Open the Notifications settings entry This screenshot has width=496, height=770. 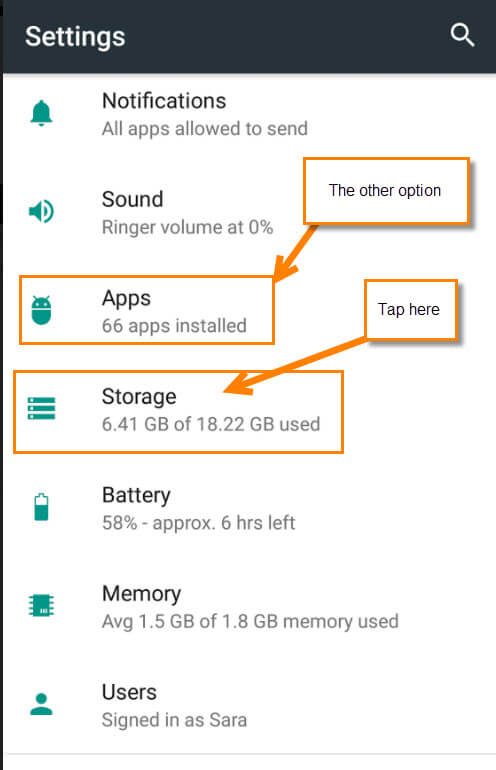[249, 114]
